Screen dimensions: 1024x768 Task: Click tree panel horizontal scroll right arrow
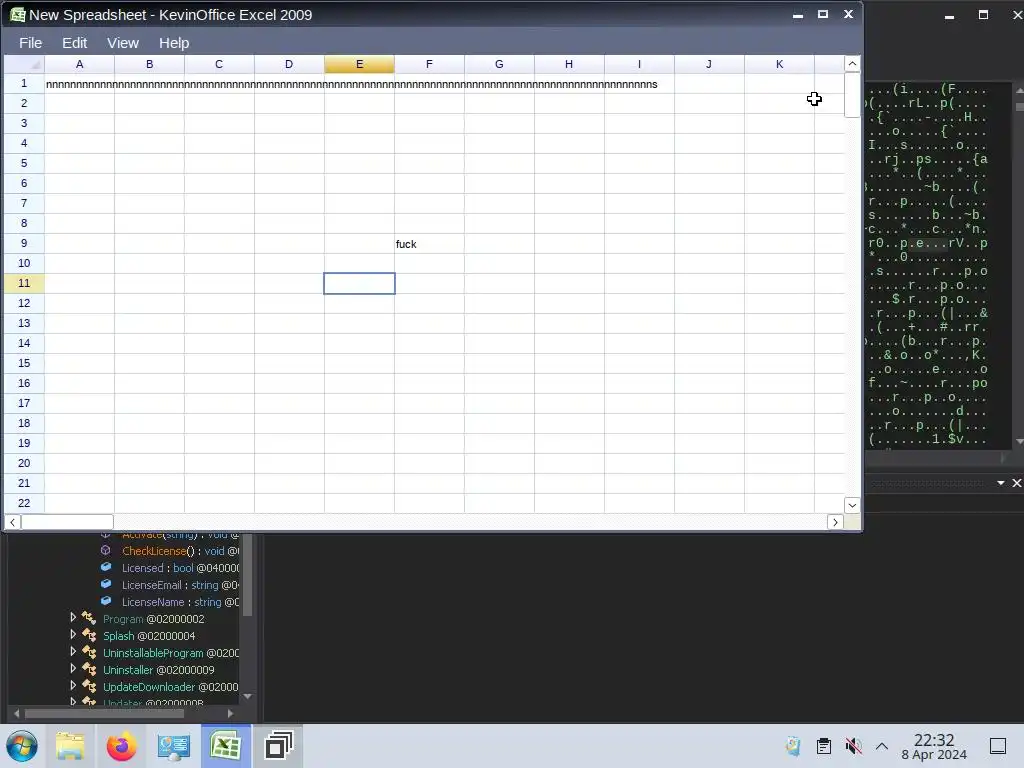tap(230, 714)
